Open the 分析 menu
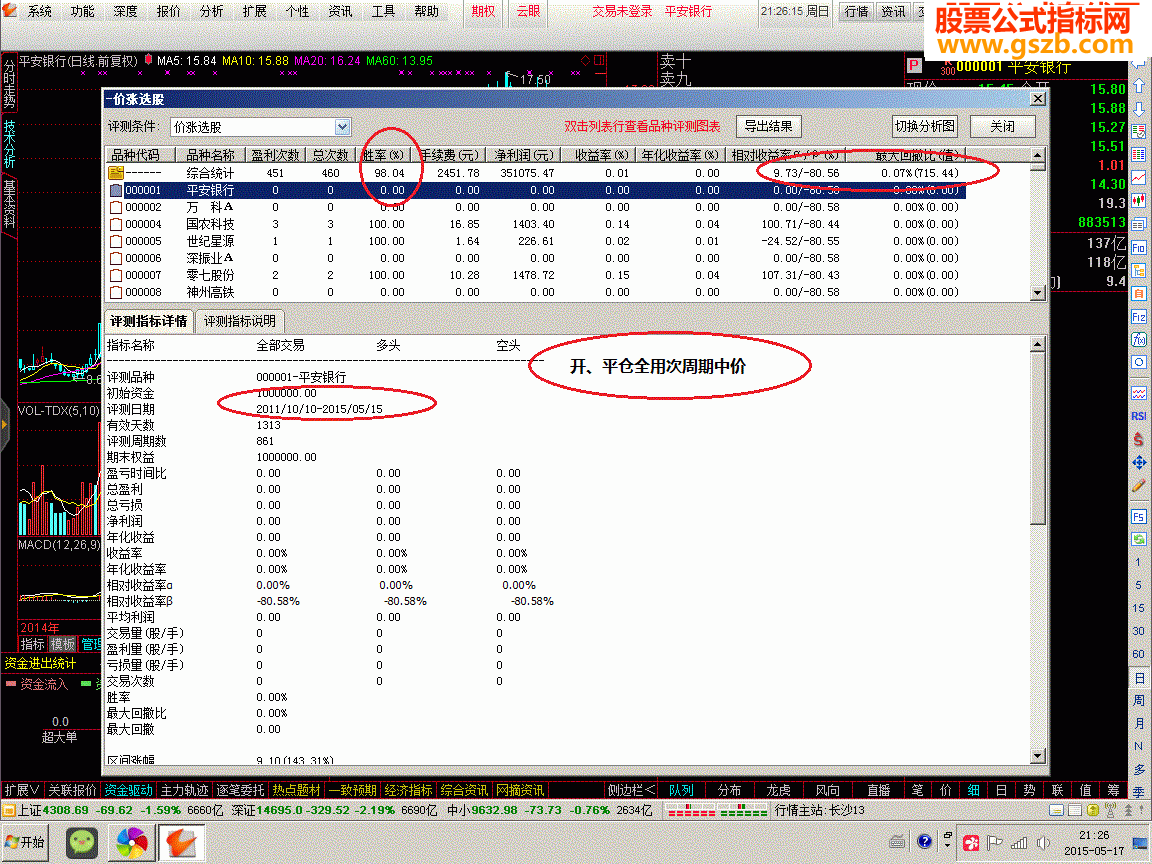The width and height of the screenshot is (1152, 864). (212, 11)
